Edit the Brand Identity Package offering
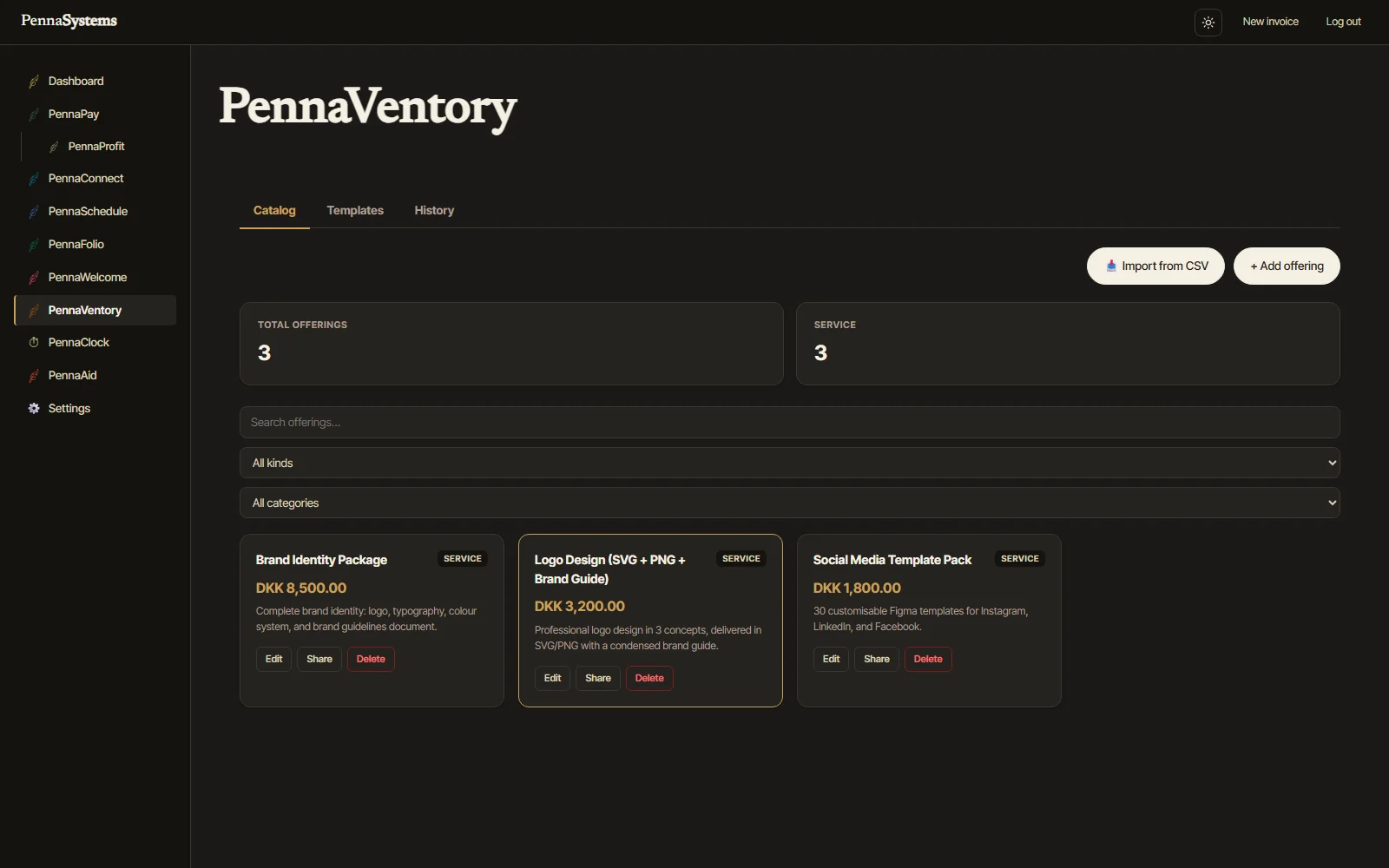Image resolution: width=1389 pixels, height=868 pixels. tap(273, 659)
